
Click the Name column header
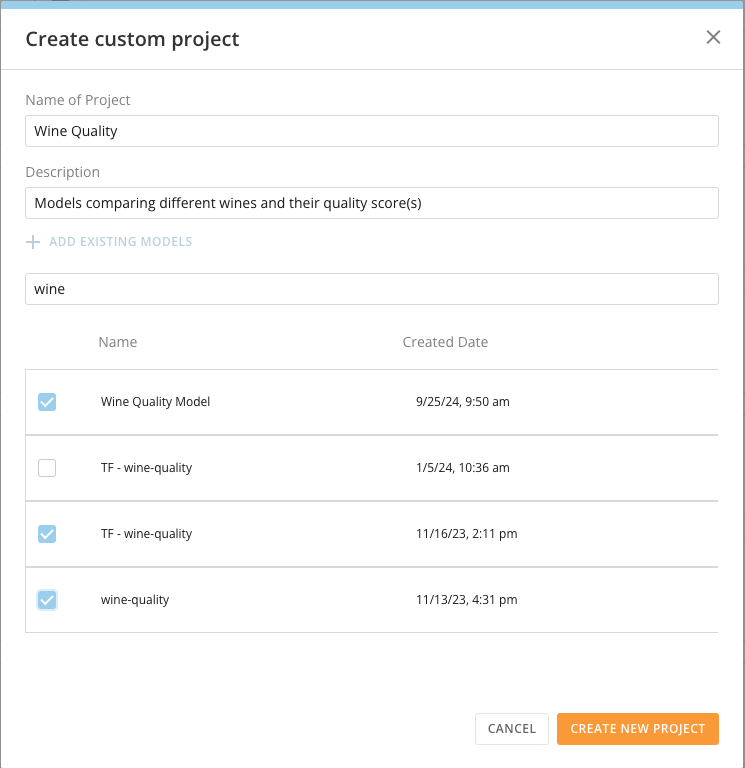click(118, 342)
